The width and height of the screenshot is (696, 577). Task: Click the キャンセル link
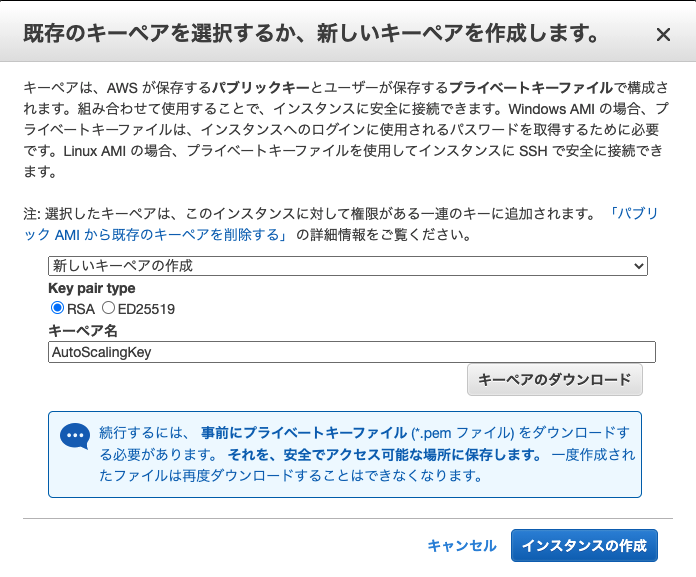tap(462, 545)
